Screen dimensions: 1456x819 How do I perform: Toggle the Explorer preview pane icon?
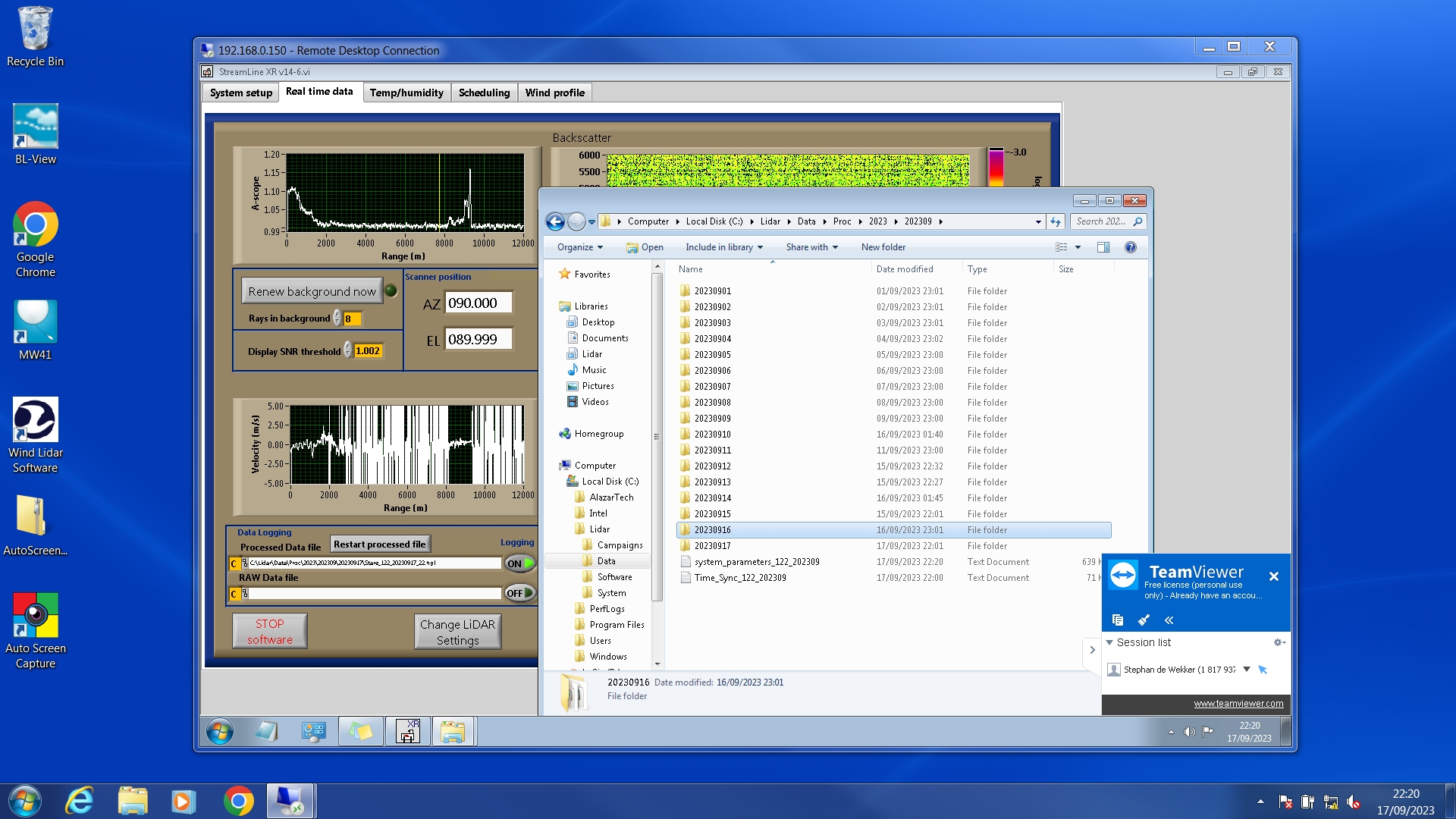tap(1103, 247)
